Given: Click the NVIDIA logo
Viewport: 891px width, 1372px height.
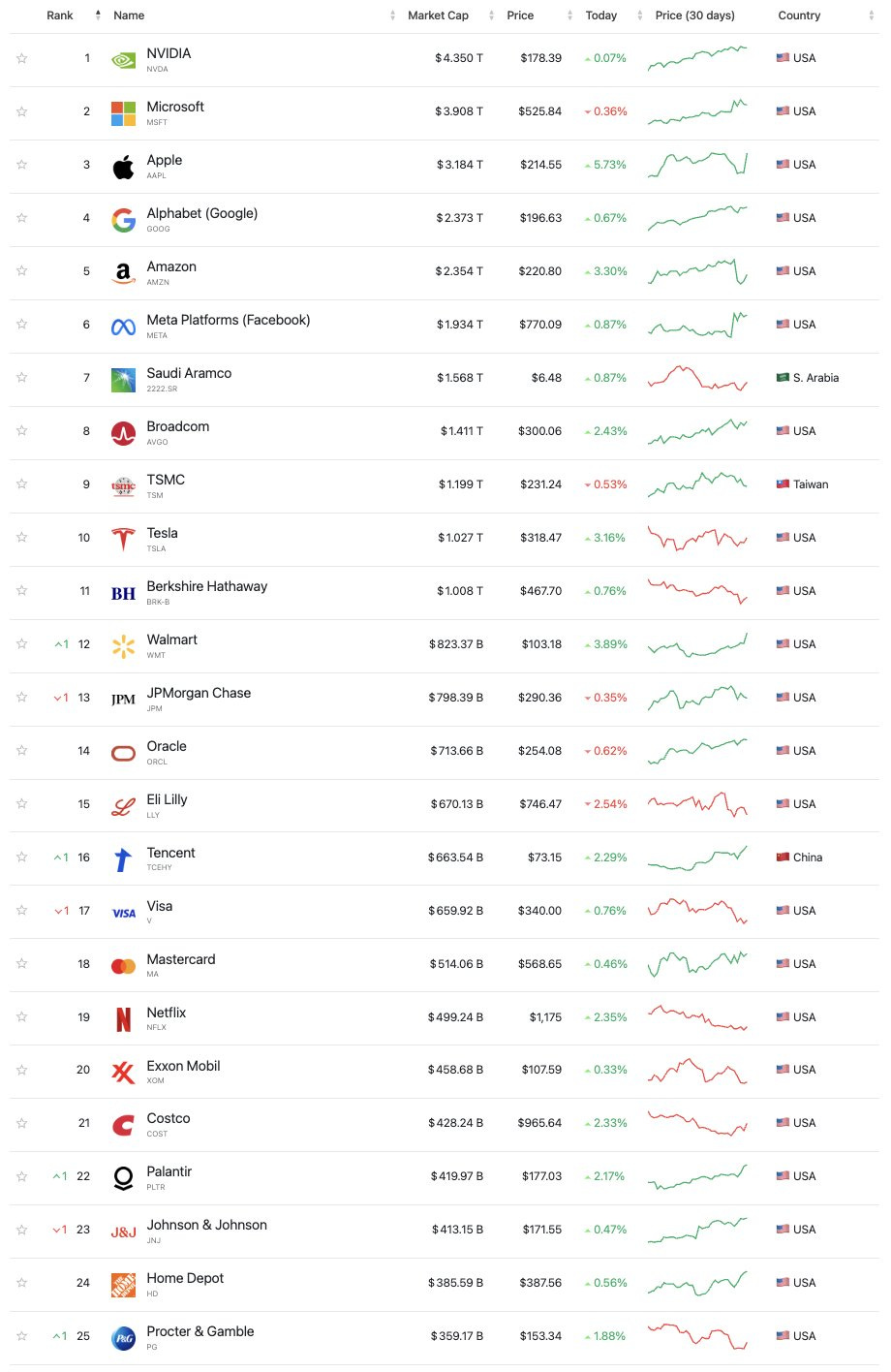Looking at the screenshot, I should 122,57.
